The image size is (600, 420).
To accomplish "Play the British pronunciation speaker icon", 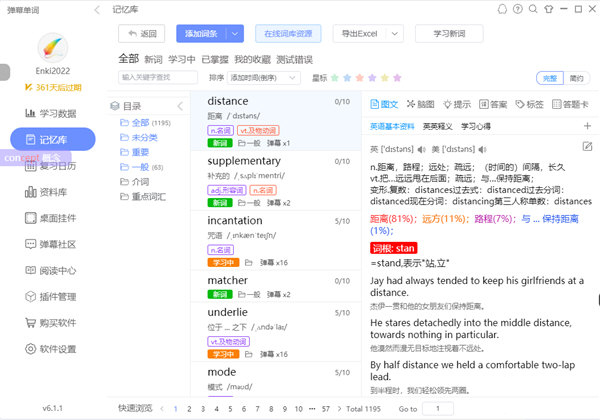I will pos(421,149).
